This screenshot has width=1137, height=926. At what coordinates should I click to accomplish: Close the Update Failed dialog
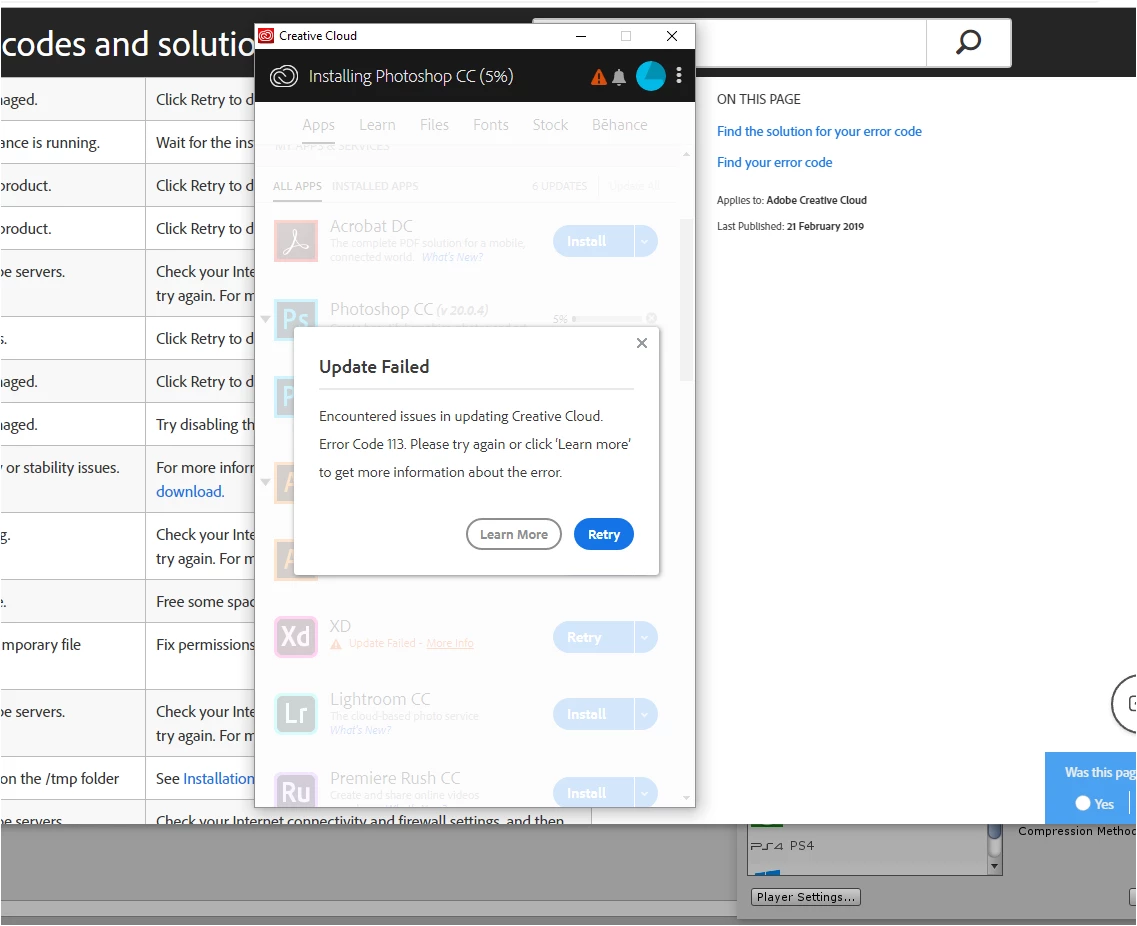pyautogui.click(x=642, y=343)
